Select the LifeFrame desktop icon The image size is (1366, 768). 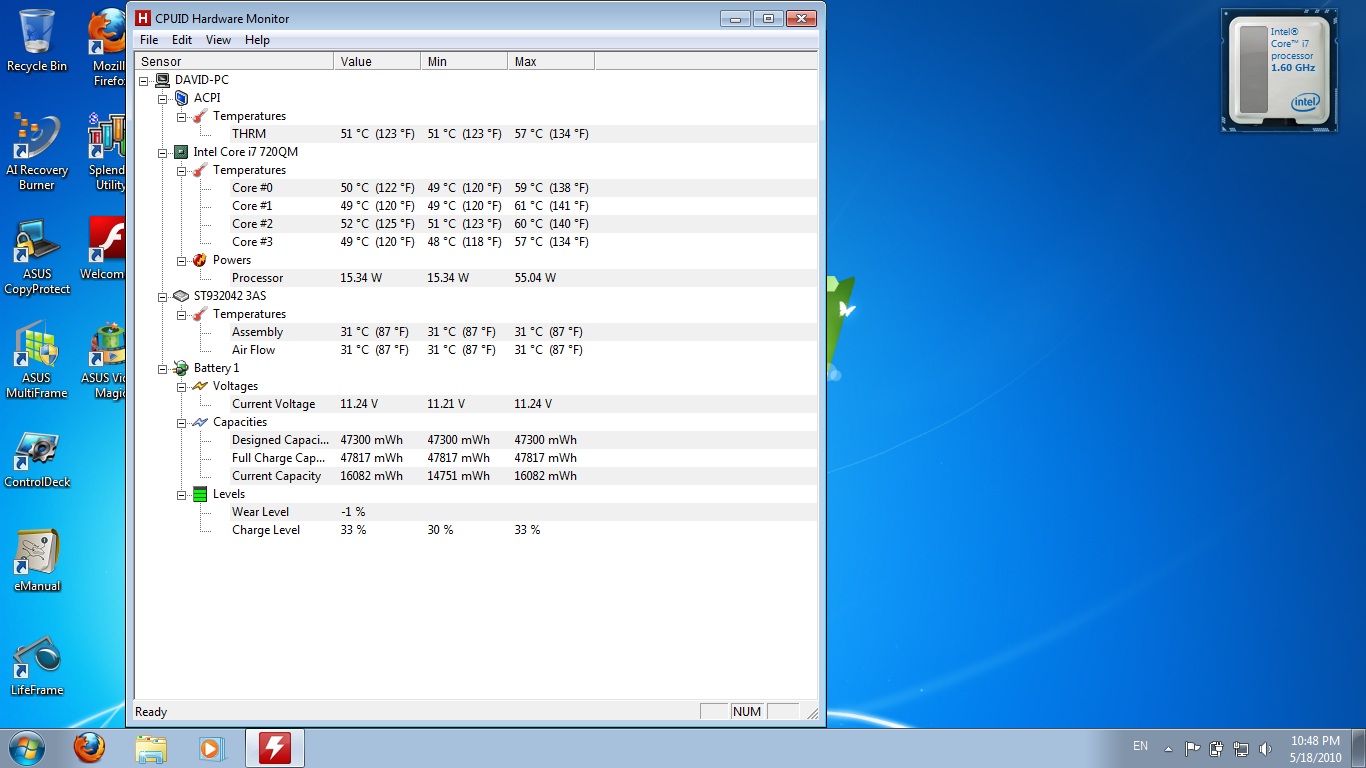pos(37,666)
